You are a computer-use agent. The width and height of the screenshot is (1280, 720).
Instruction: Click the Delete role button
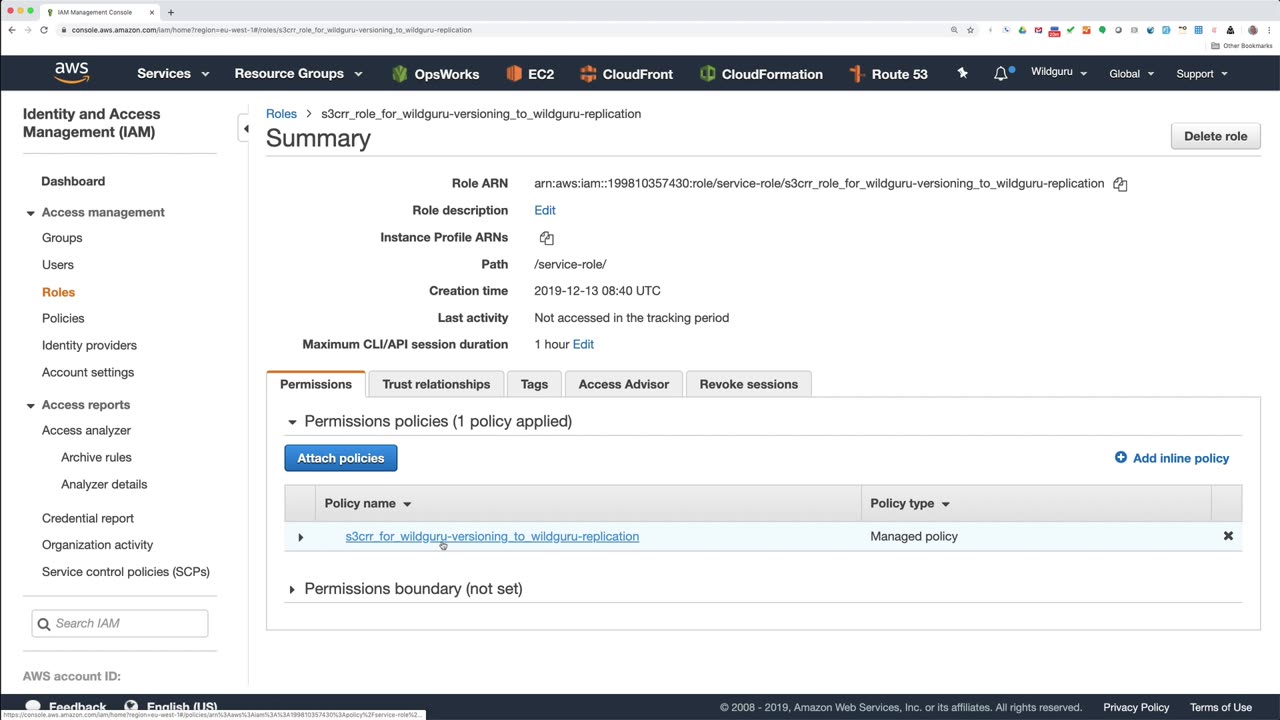1216,136
